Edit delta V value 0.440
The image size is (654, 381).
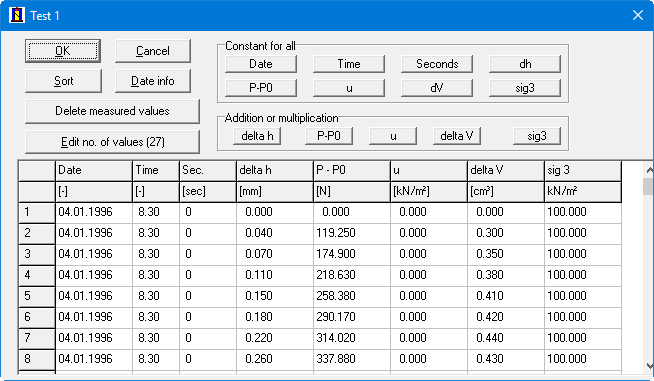(x=506, y=338)
